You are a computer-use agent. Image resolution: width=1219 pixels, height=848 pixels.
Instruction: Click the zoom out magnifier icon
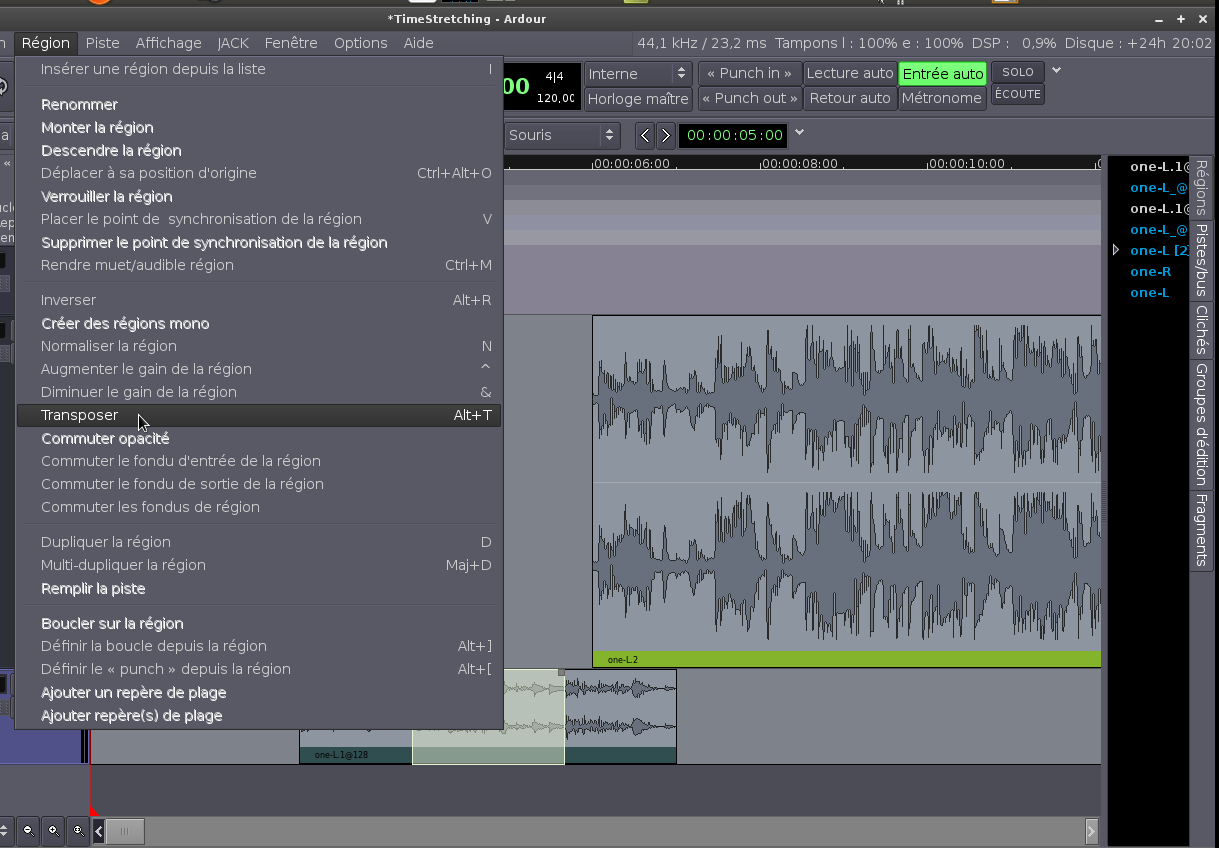(x=28, y=830)
